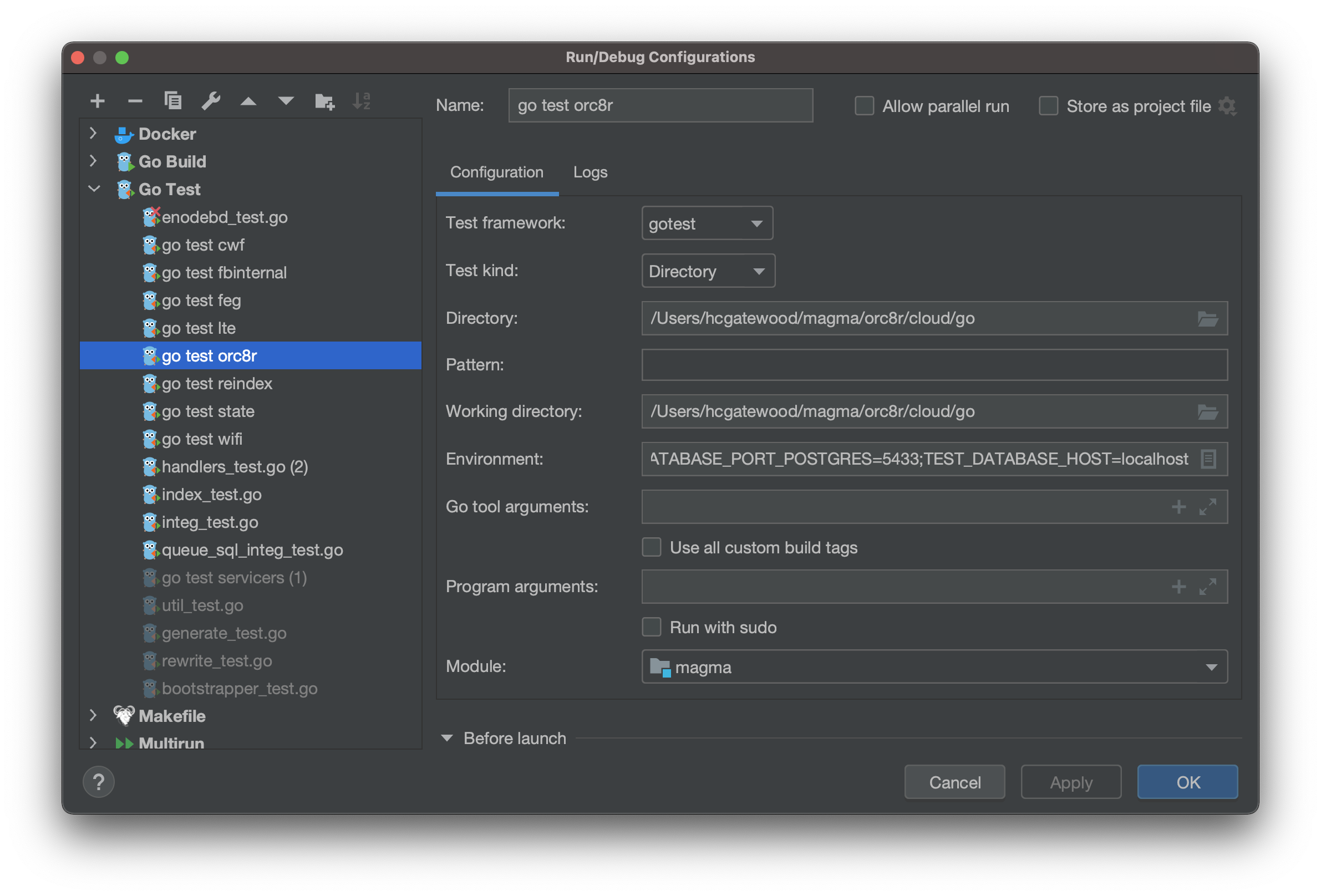Switch to the Logs tab

(x=590, y=172)
